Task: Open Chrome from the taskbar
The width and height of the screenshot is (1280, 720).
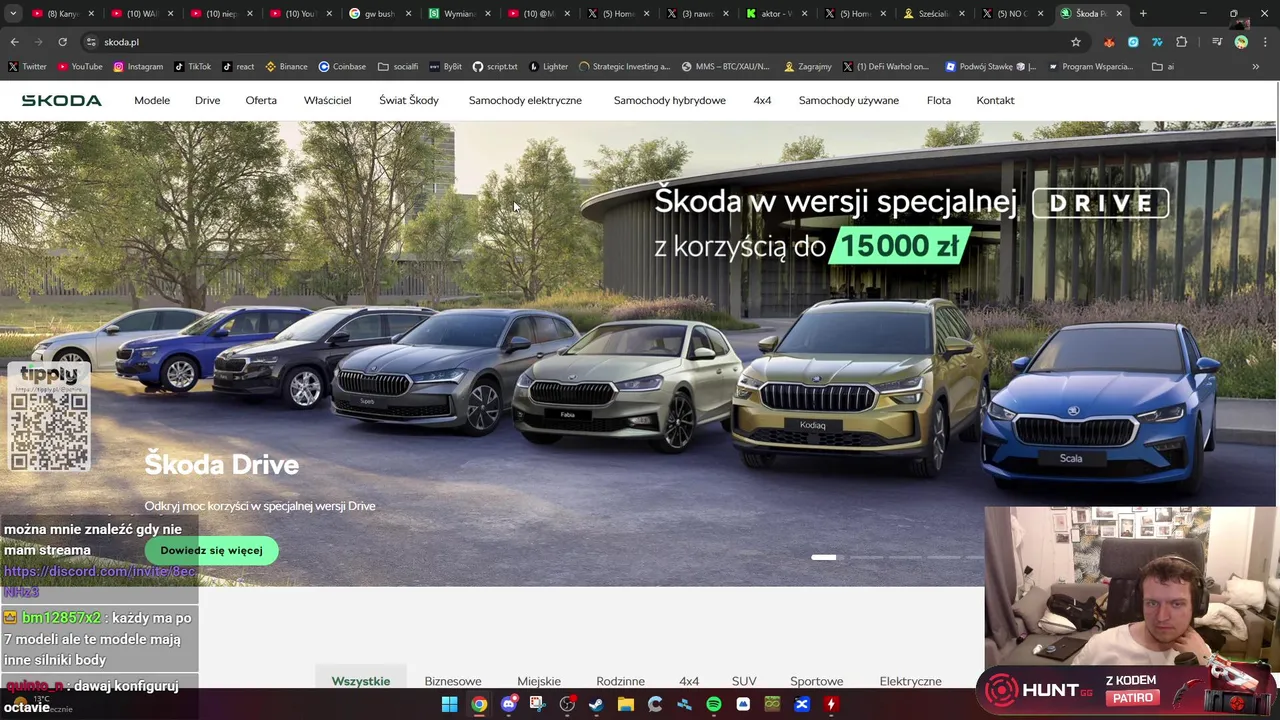Action: point(479,704)
